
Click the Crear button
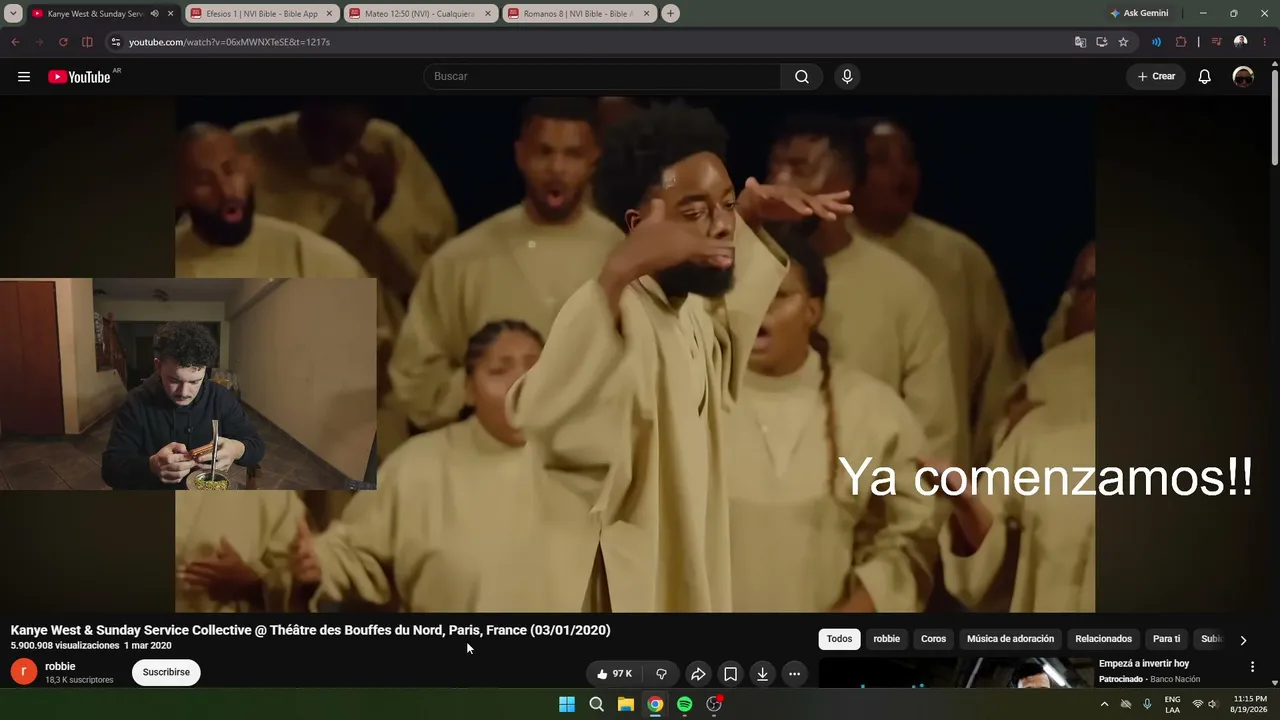(x=1156, y=77)
